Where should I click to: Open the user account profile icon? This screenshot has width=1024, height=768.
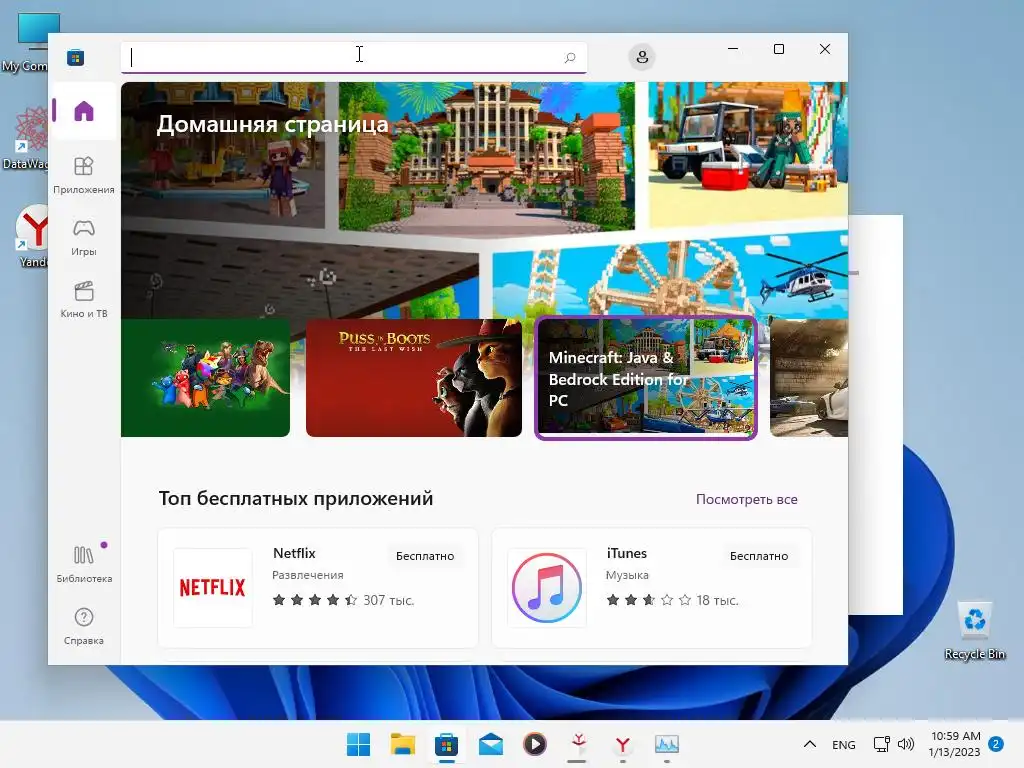click(642, 57)
